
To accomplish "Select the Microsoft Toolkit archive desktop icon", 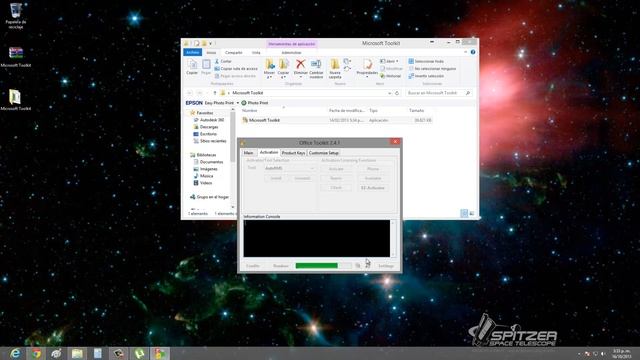I will (x=16, y=56).
